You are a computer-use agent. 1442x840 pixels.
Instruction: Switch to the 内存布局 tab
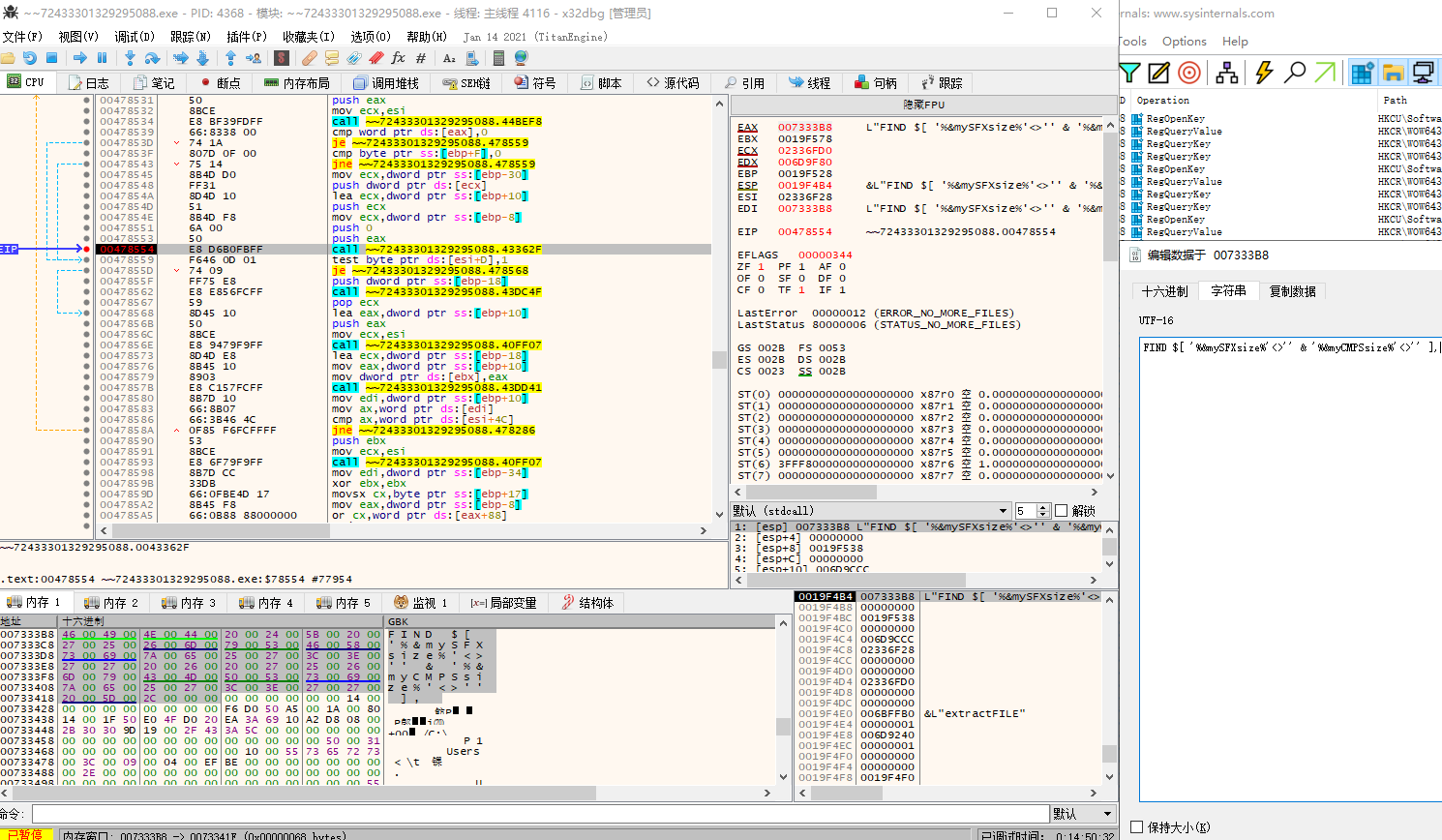(x=297, y=83)
